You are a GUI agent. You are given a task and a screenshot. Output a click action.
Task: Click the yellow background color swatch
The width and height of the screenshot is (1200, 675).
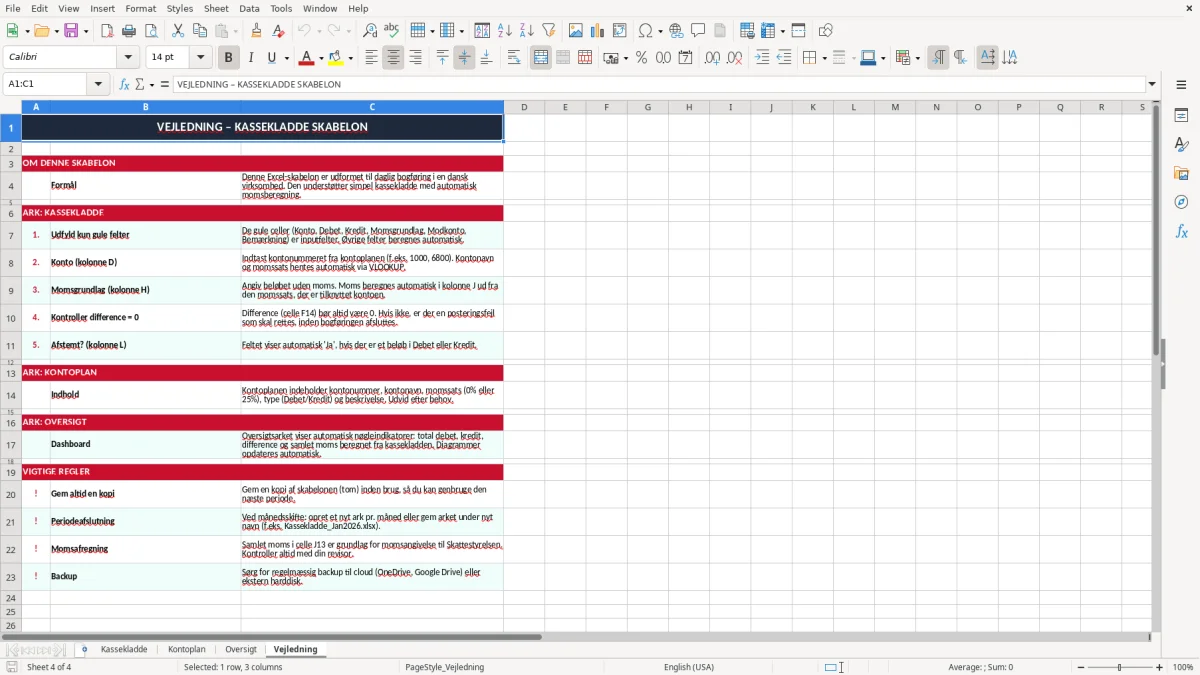pos(336,58)
